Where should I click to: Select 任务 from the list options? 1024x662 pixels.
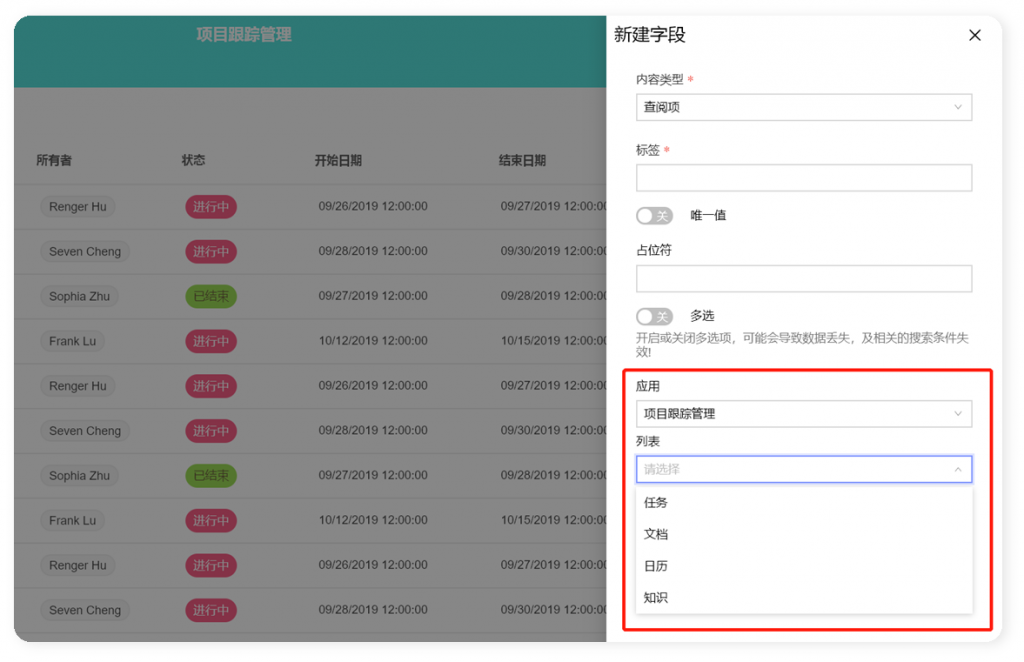[803, 503]
